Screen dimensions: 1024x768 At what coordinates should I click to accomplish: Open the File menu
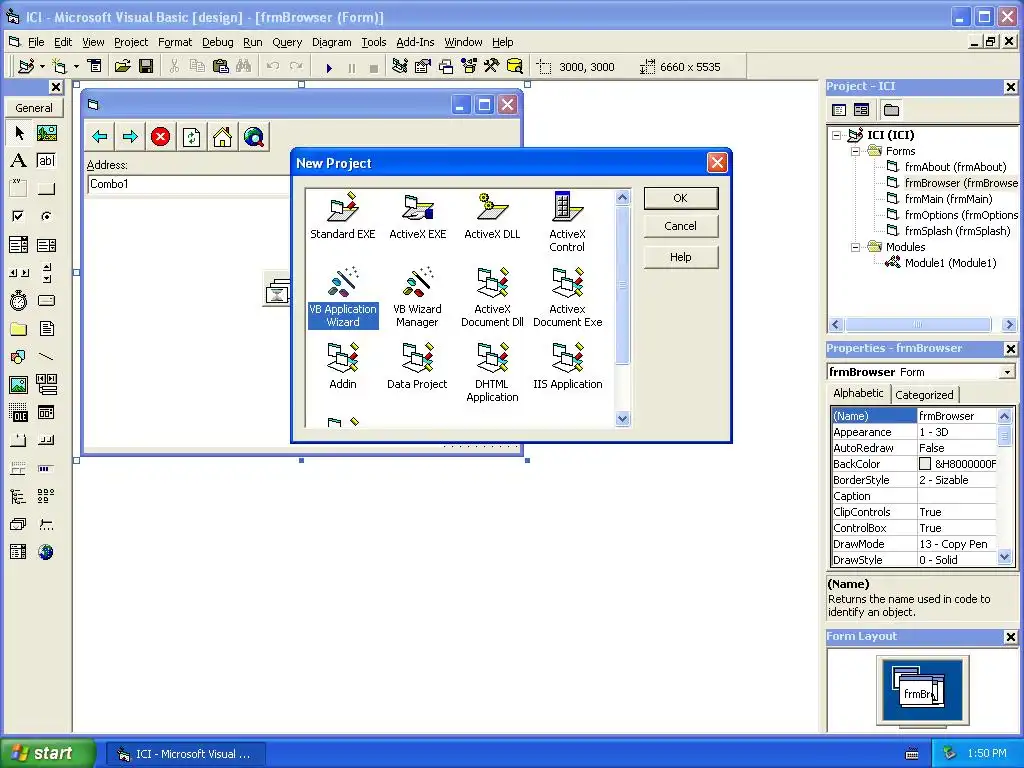36,42
